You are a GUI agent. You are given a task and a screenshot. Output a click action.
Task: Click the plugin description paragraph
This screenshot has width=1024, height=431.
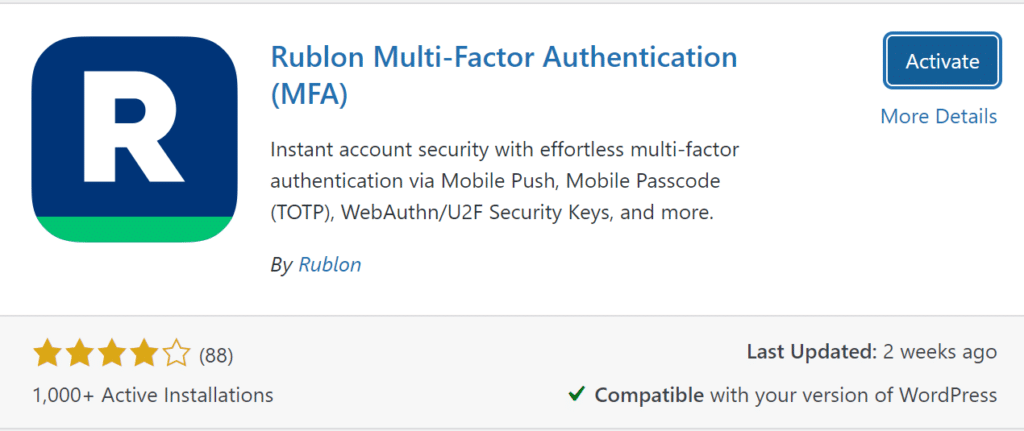point(504,181)
